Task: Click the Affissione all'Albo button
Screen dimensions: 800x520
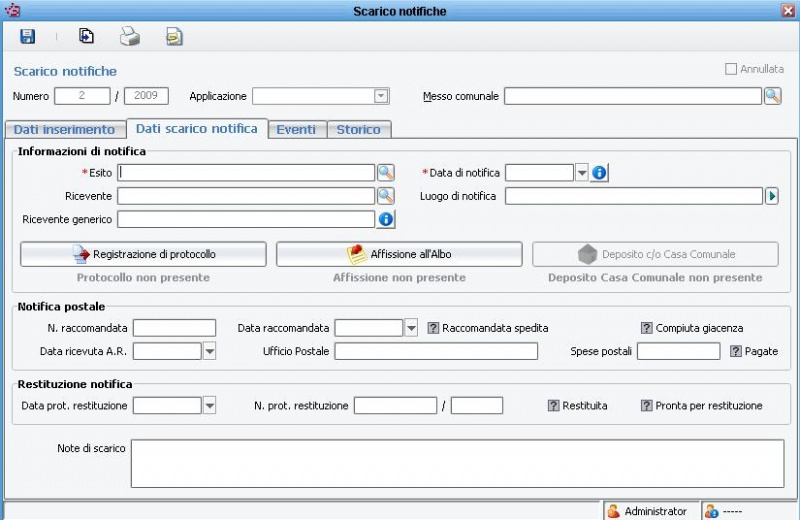Action: [x=399, y=254]
